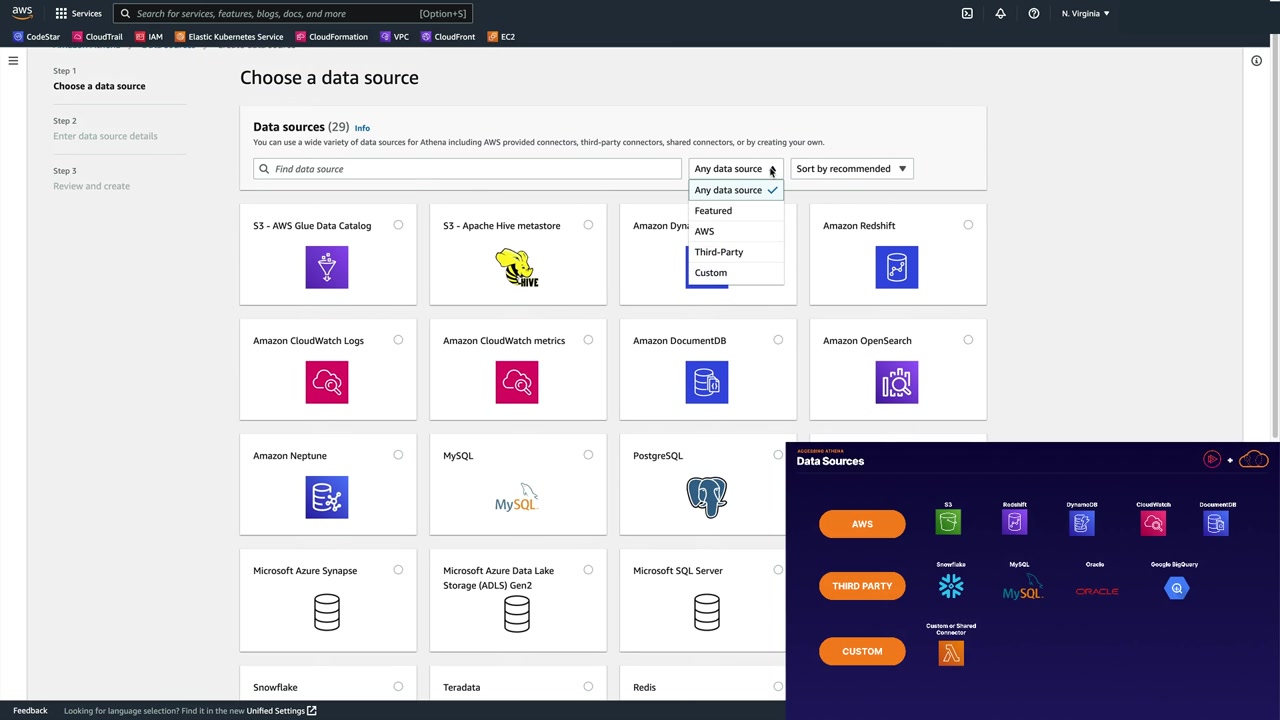Click the MySQL logo icon
1280x720 pixels.
click(x=517, y=497)
